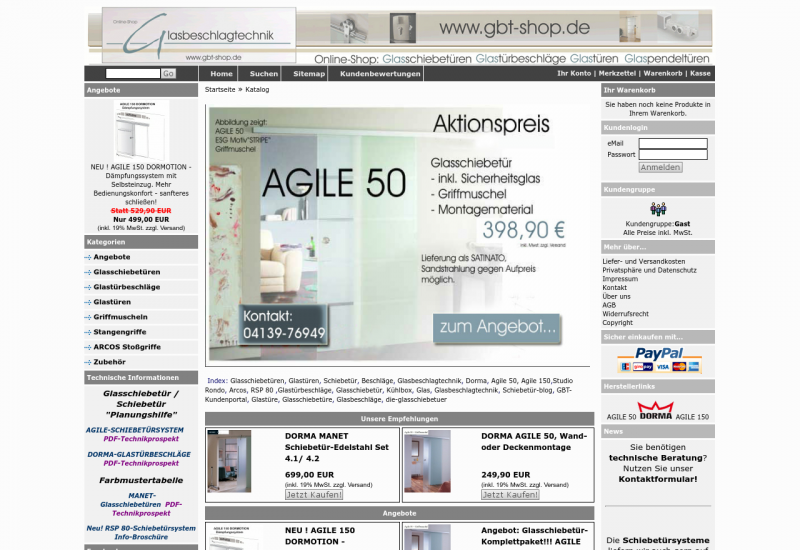
Task: Click the PayPal payment logo
Action: (x=657, y=360)
